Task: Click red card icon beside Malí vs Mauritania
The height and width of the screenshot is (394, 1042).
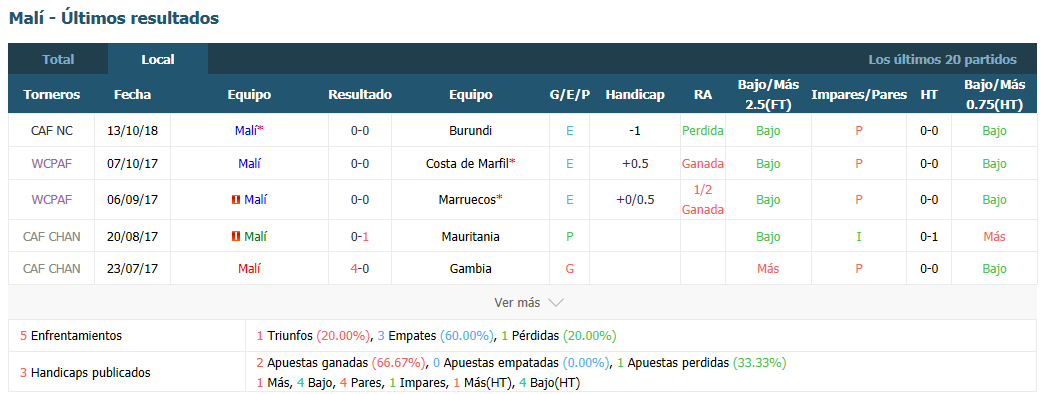Action: 235,237
